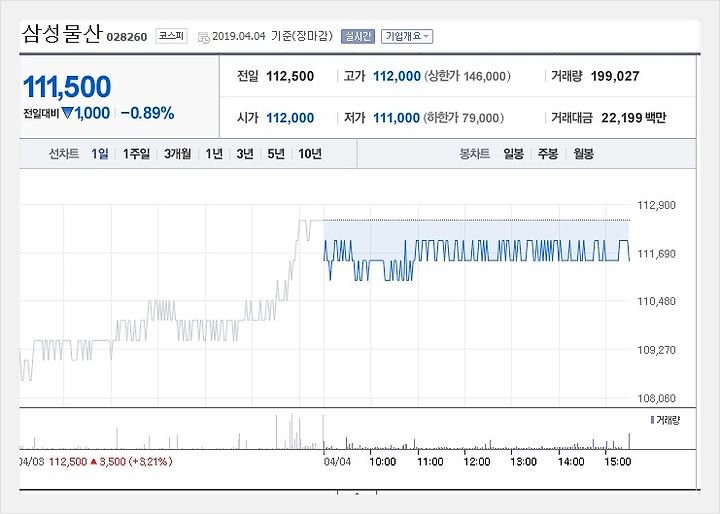Image resolution: width=720 pixels, height=514 pixels.
Task: Click the 13:00 time axis label
Action: [523, 462]
